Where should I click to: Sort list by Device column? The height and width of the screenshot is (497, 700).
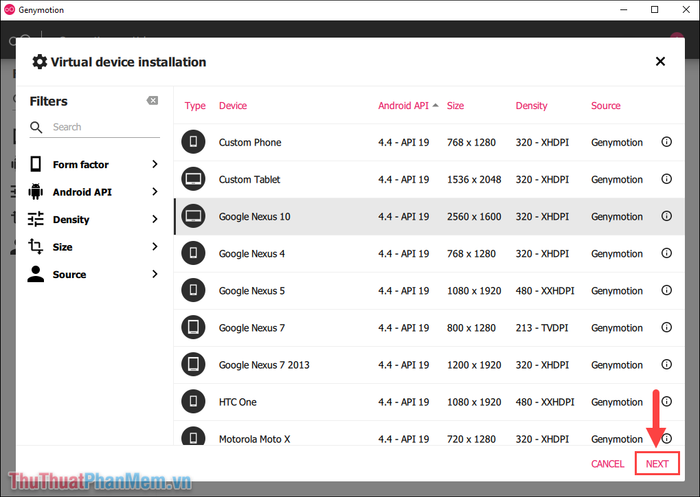coord(233,106)
